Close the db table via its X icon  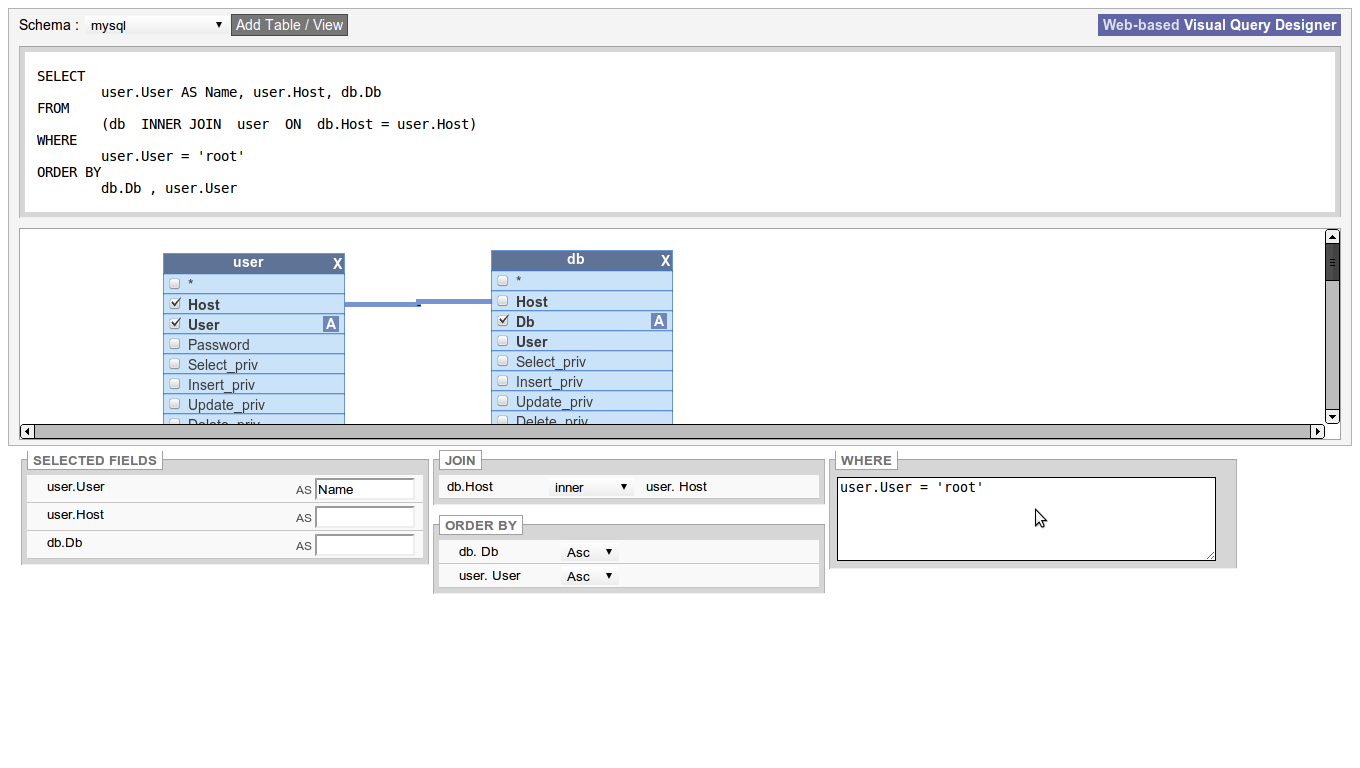(x=665, y=260)
